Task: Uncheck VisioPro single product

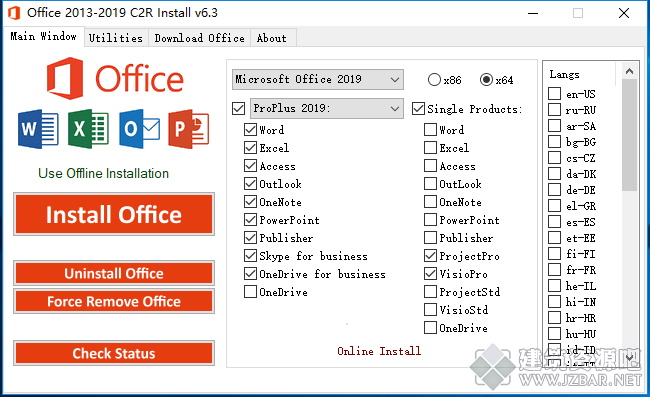Action: pyautogui.click(x=430, y=274)
